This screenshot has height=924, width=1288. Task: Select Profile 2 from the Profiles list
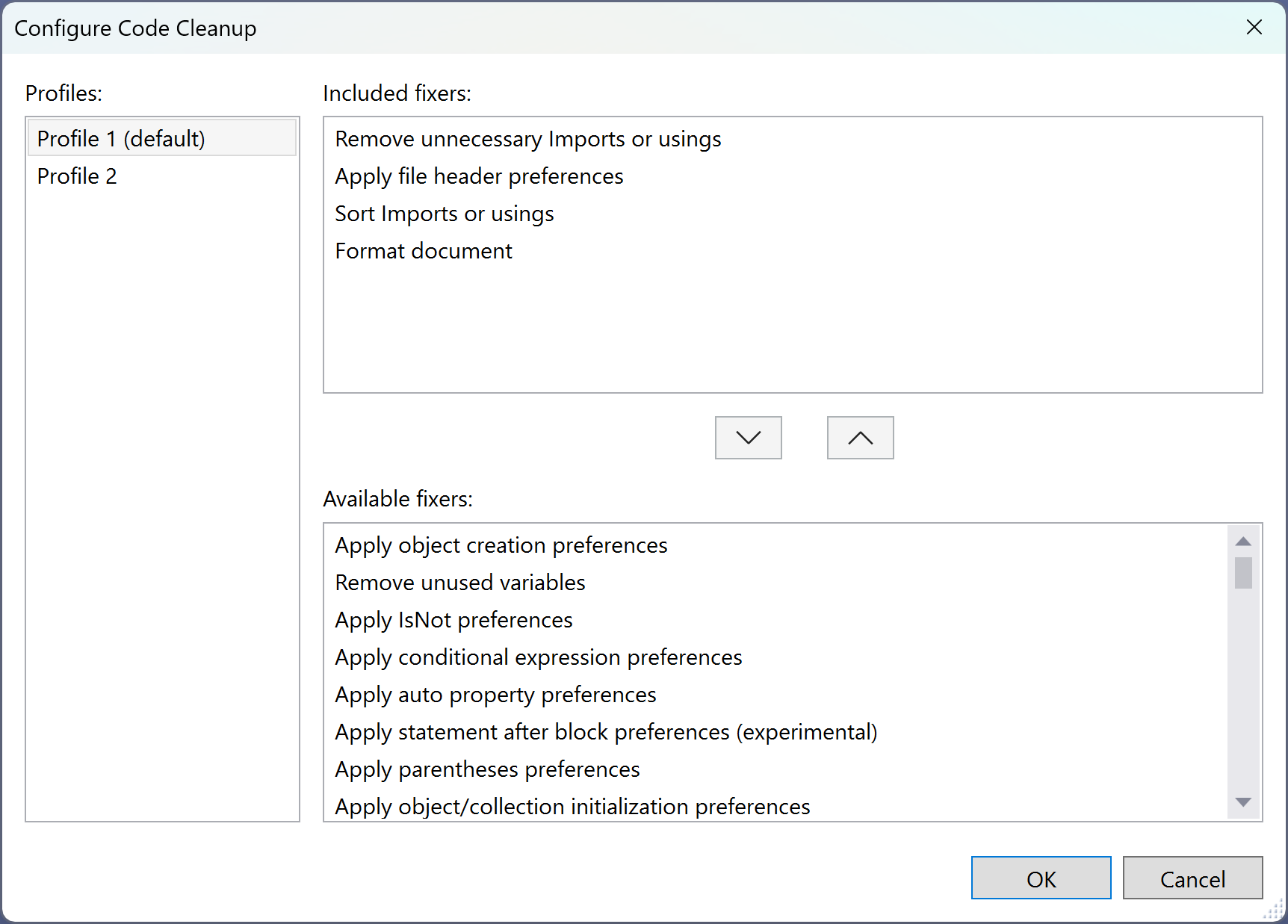coord(77,176)
